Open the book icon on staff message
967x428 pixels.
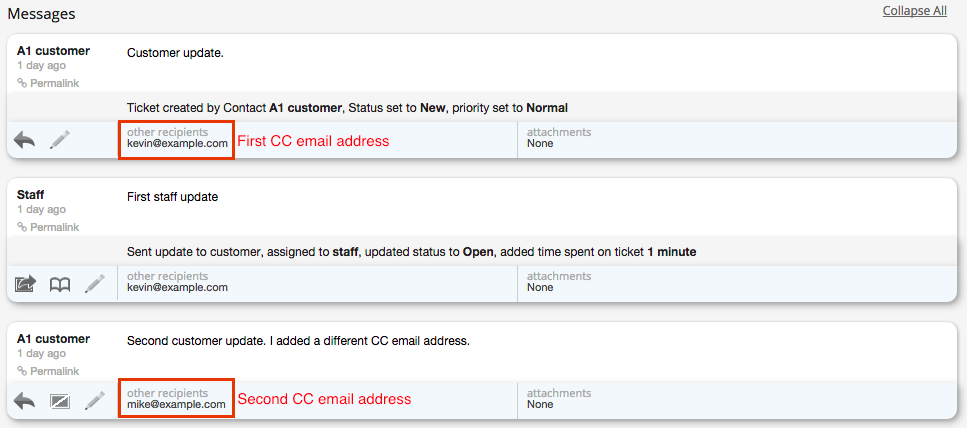pos(60,284)
